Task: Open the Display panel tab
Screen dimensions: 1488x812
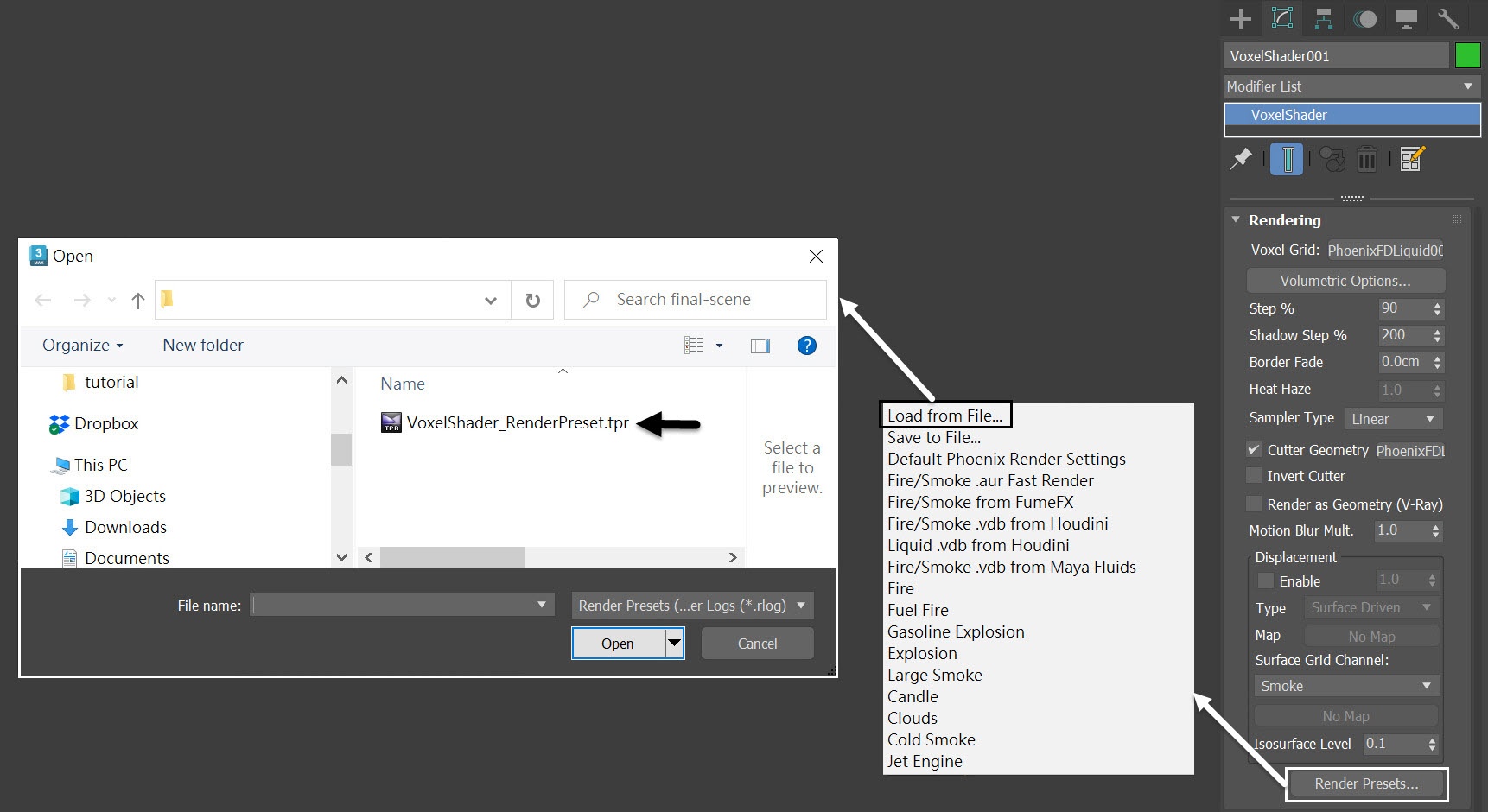Action: 1407,19
